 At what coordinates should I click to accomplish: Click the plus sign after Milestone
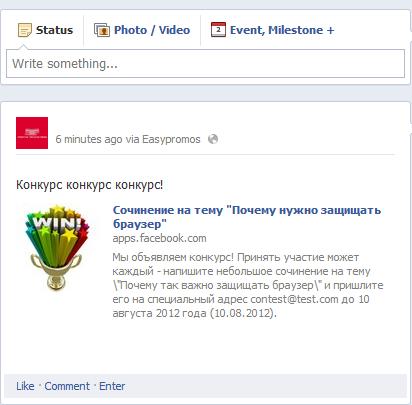coord(330,30)
